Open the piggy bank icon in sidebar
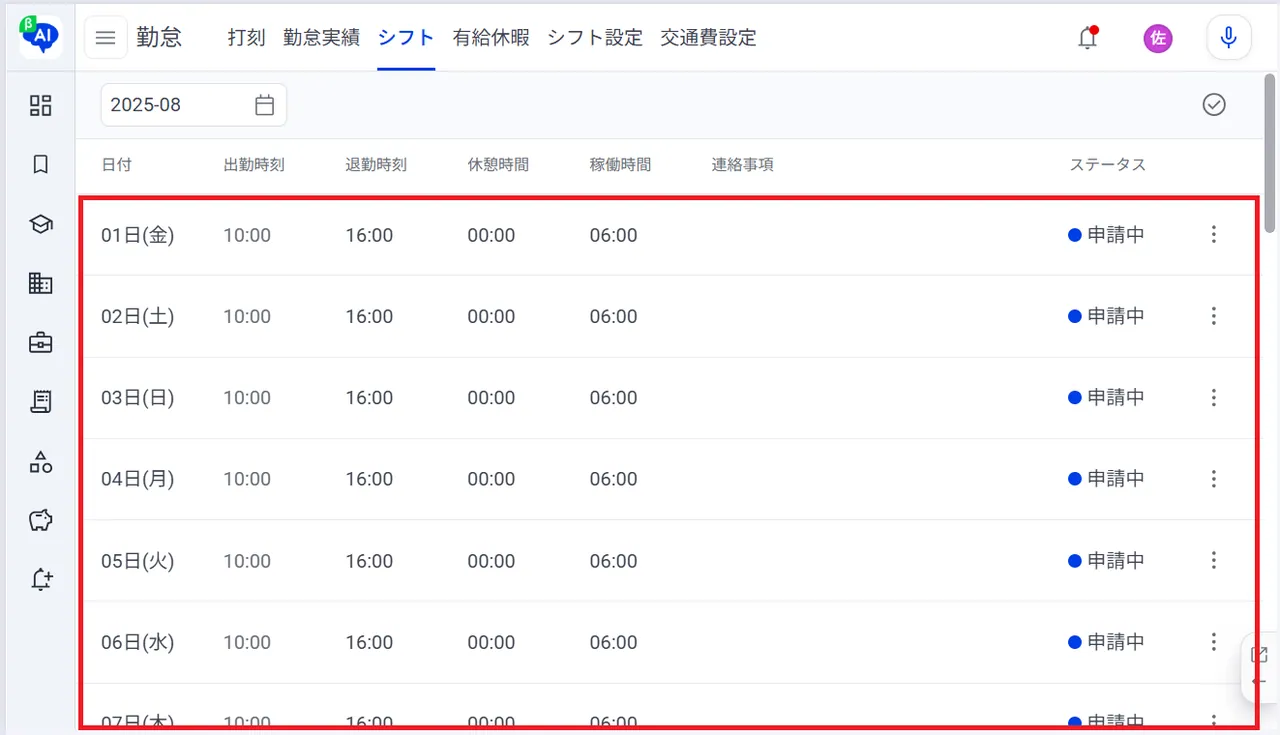This screenshot has height=735, width=1280. tap(41, 520)
